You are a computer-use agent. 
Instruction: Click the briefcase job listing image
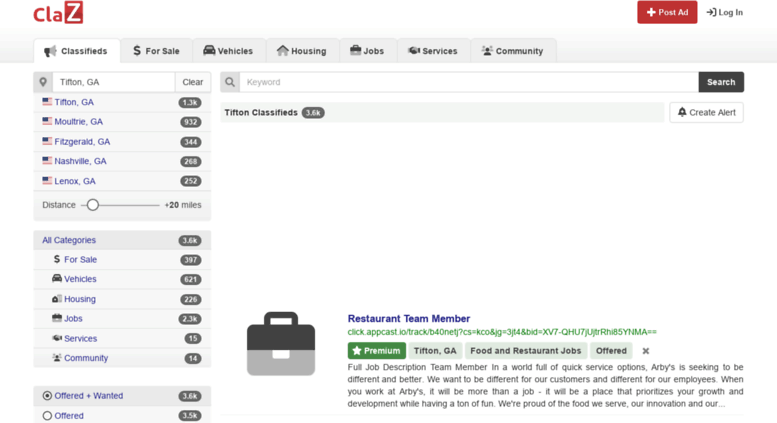tap(281, 343)
